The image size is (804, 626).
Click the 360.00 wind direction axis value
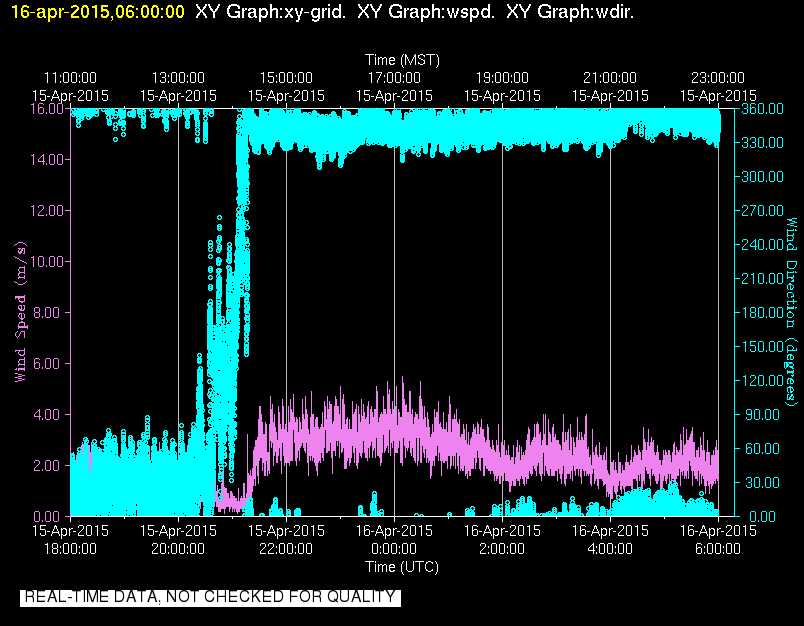[762, 109]
